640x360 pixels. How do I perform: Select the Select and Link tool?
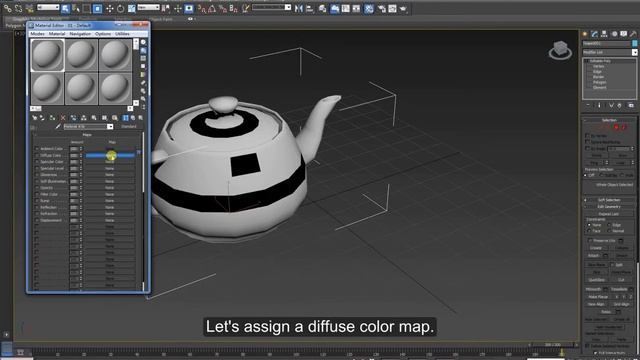point(7,8)
